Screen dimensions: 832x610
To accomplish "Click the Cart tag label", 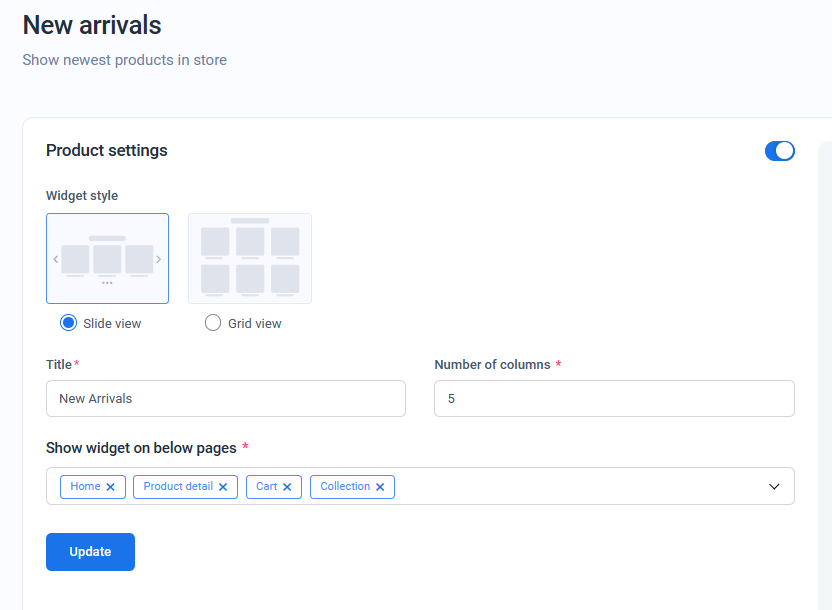I will pyautogui.click(x=266, y=486).
